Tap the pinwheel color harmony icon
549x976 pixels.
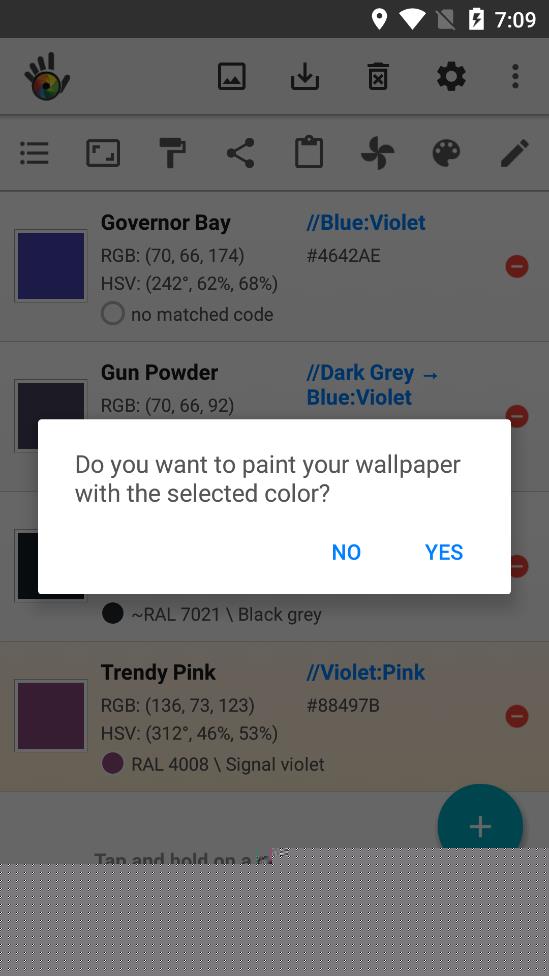click(377, 153)
